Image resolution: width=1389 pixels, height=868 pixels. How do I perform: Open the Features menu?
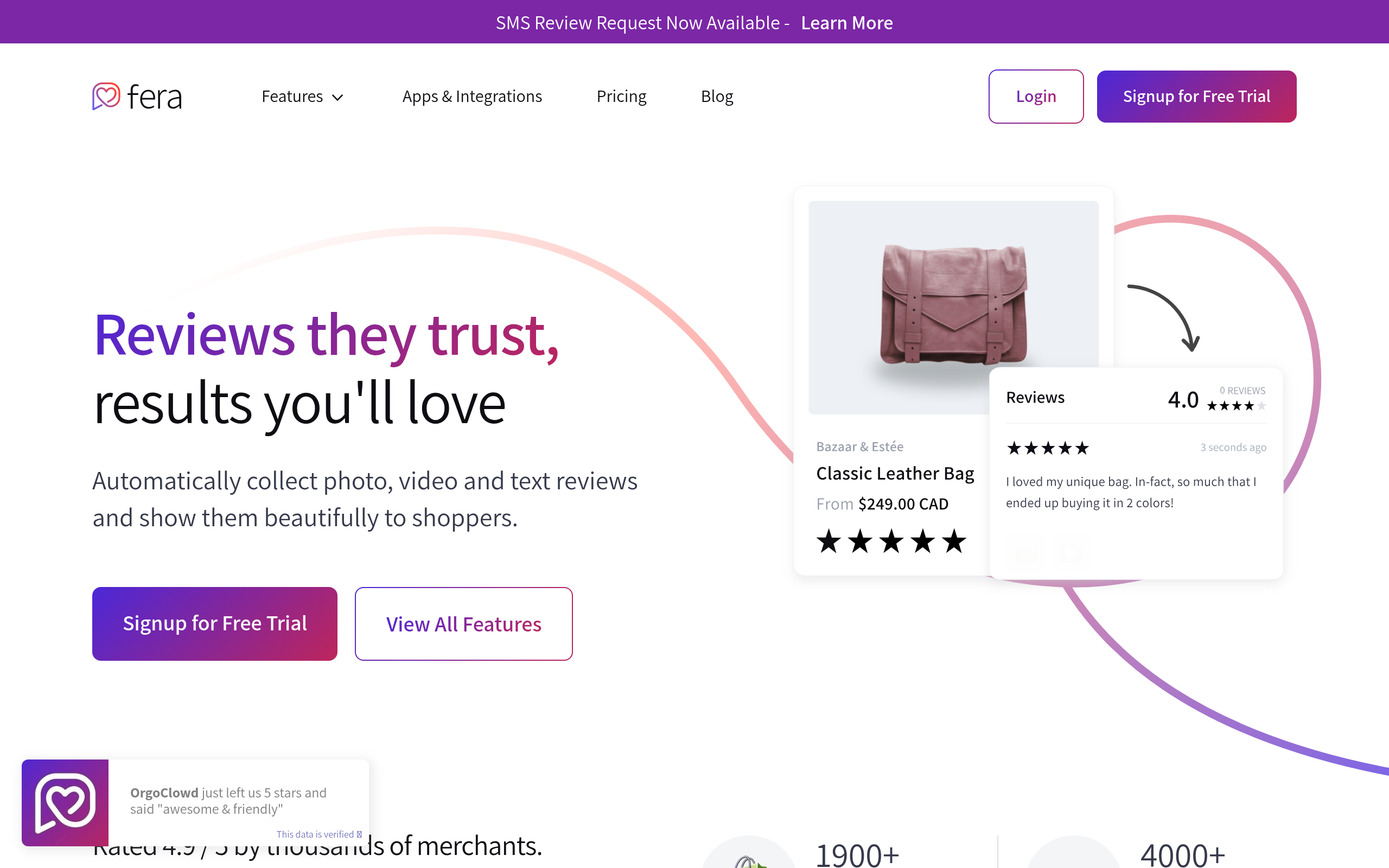point(302,97)
